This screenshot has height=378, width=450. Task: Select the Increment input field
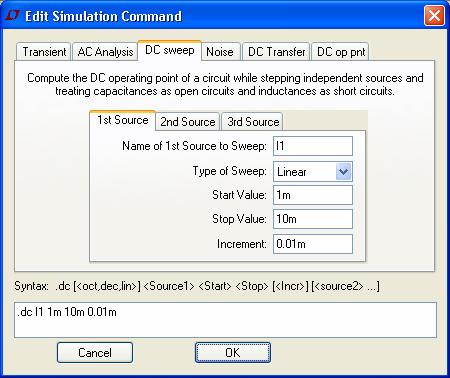(313, 244)
